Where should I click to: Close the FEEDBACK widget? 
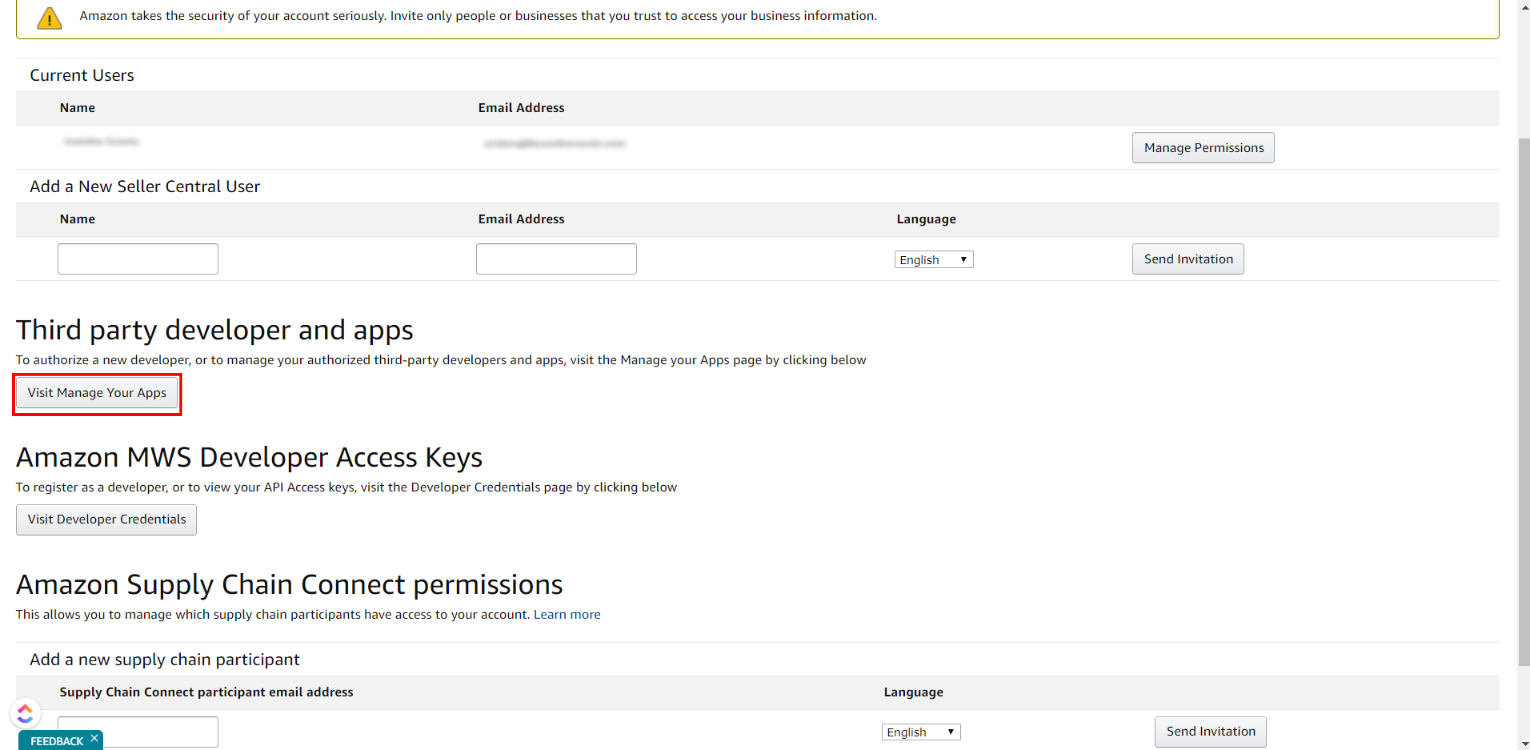click(94, 738)
